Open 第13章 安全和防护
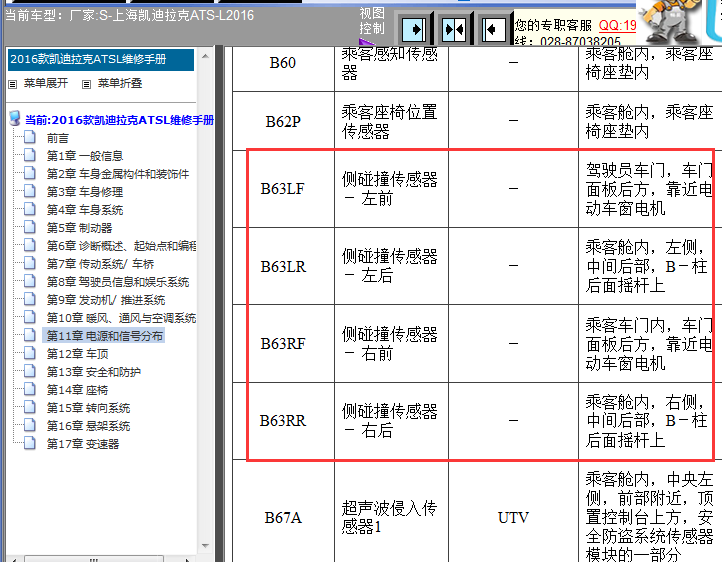Viewport: 722px width, 562px height. click(93, 372)
